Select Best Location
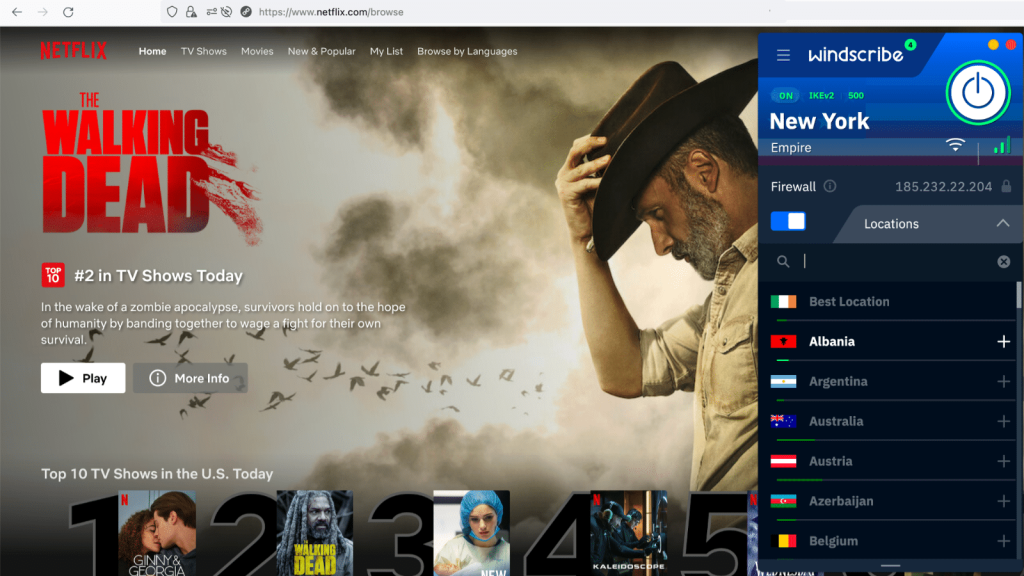1024x576 pixels. click(x=890, y=302)
